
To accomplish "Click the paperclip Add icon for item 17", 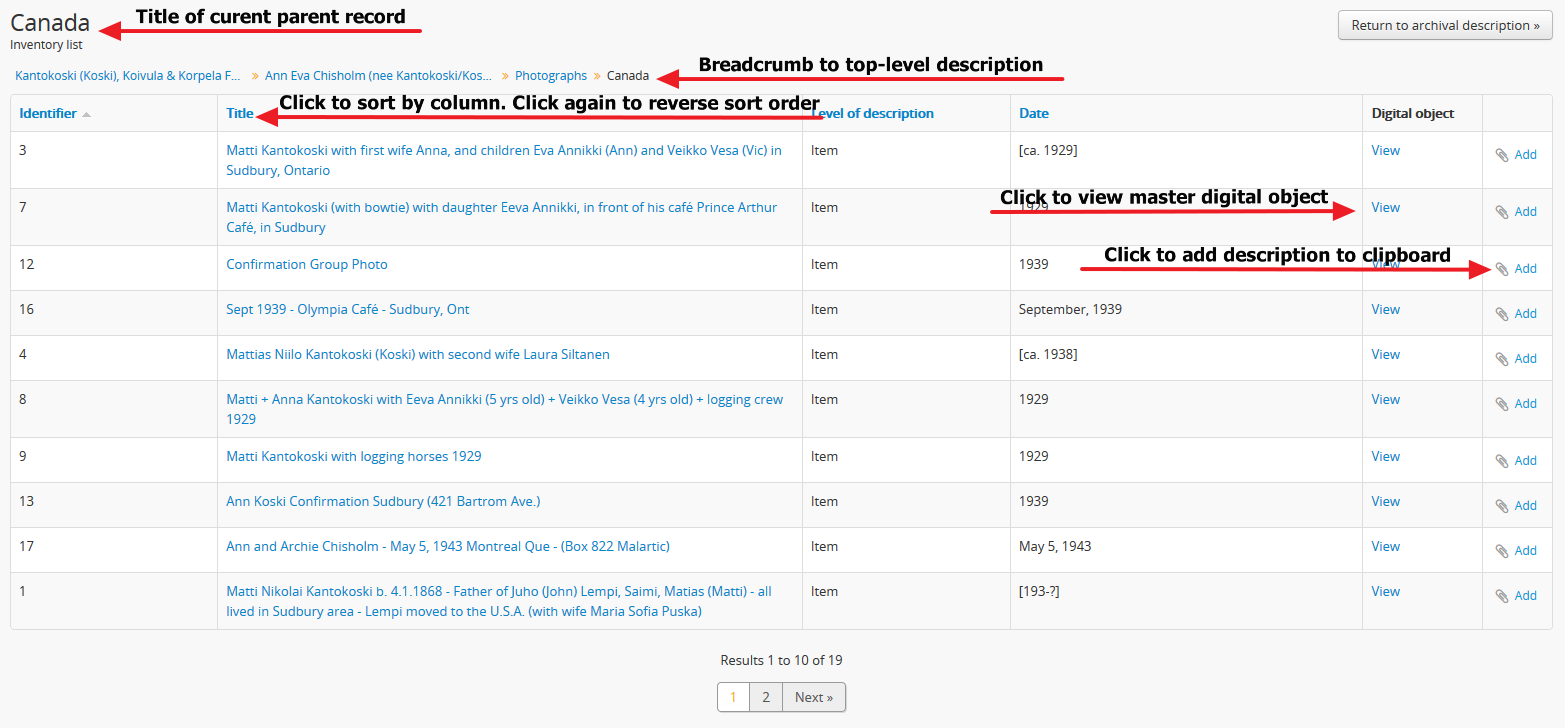I will coord(1515,551).
